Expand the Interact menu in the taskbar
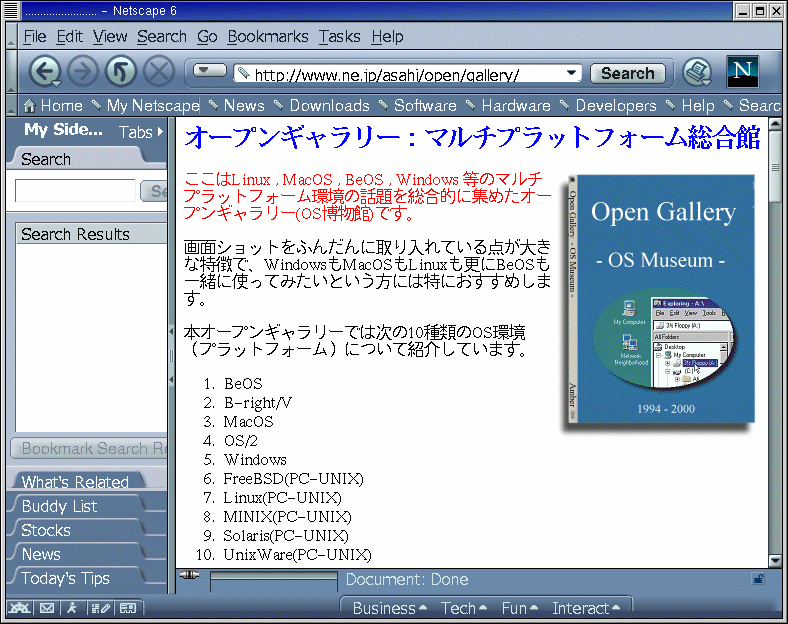Viewport: 788px width, 624px height. [x=586, y=608]
